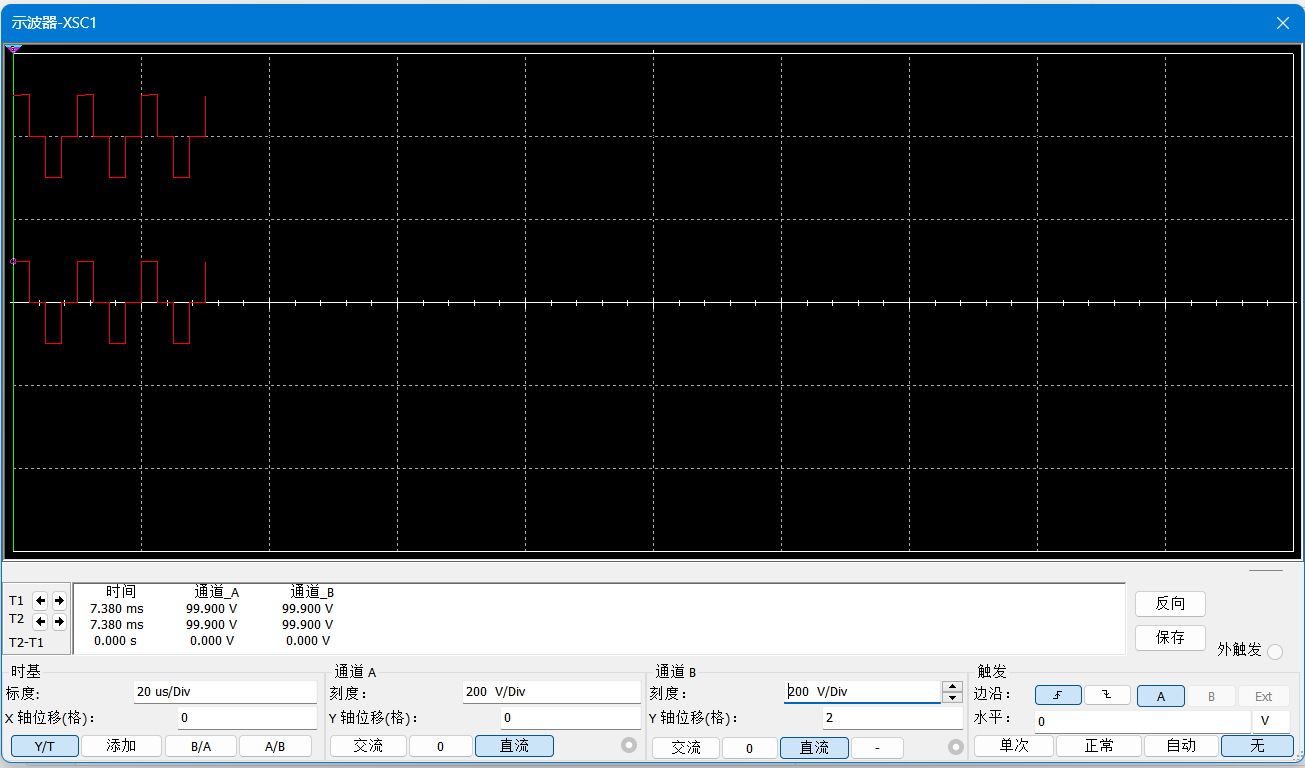This screenshot has width=1305, height=768.
Task: Set trigger mode to 无
Action: coord(1257,746)
